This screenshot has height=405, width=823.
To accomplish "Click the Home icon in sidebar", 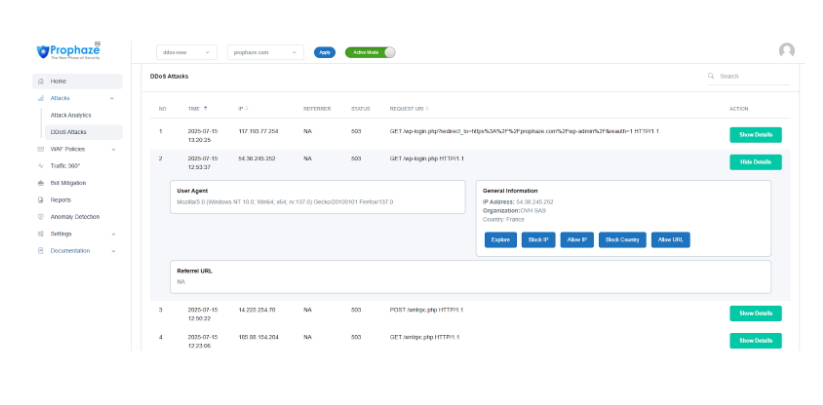I will tap(40, 81).
